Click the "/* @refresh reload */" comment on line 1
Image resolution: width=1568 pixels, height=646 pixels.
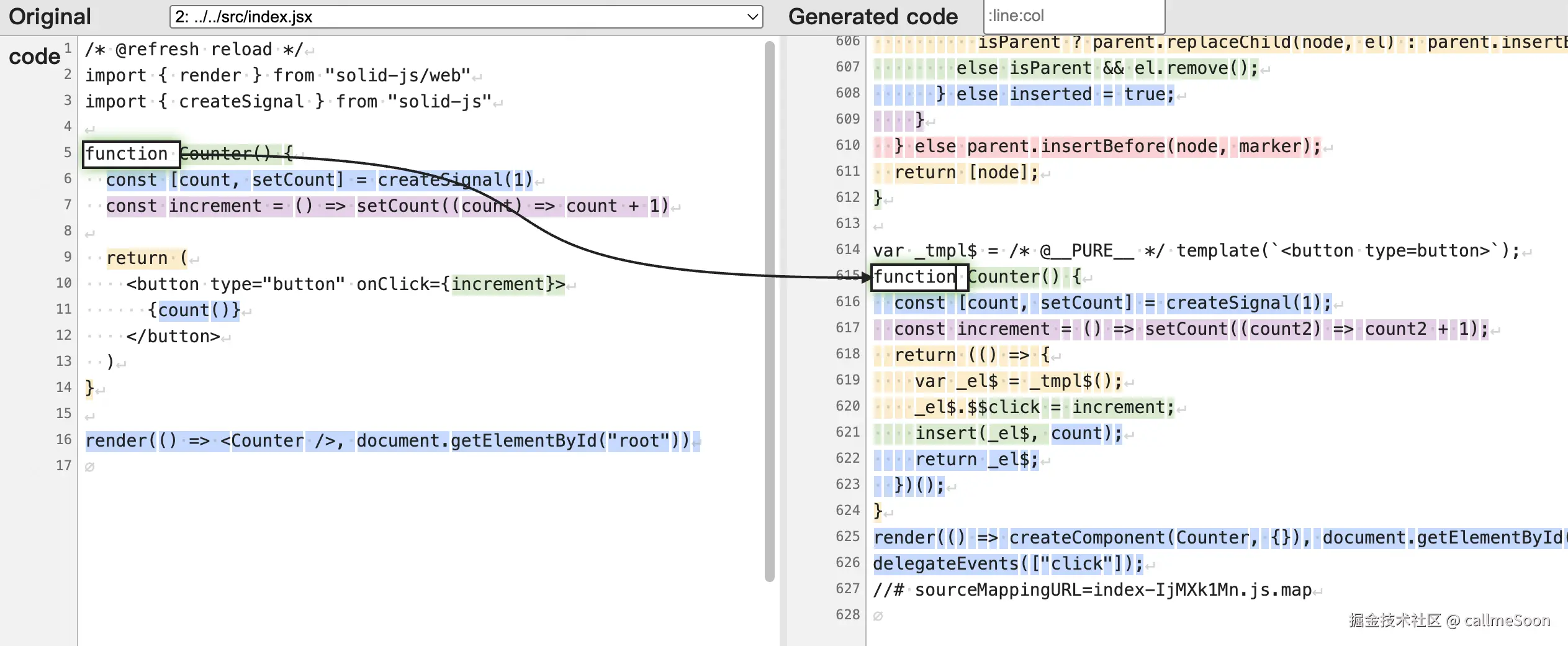pos(194,49)
